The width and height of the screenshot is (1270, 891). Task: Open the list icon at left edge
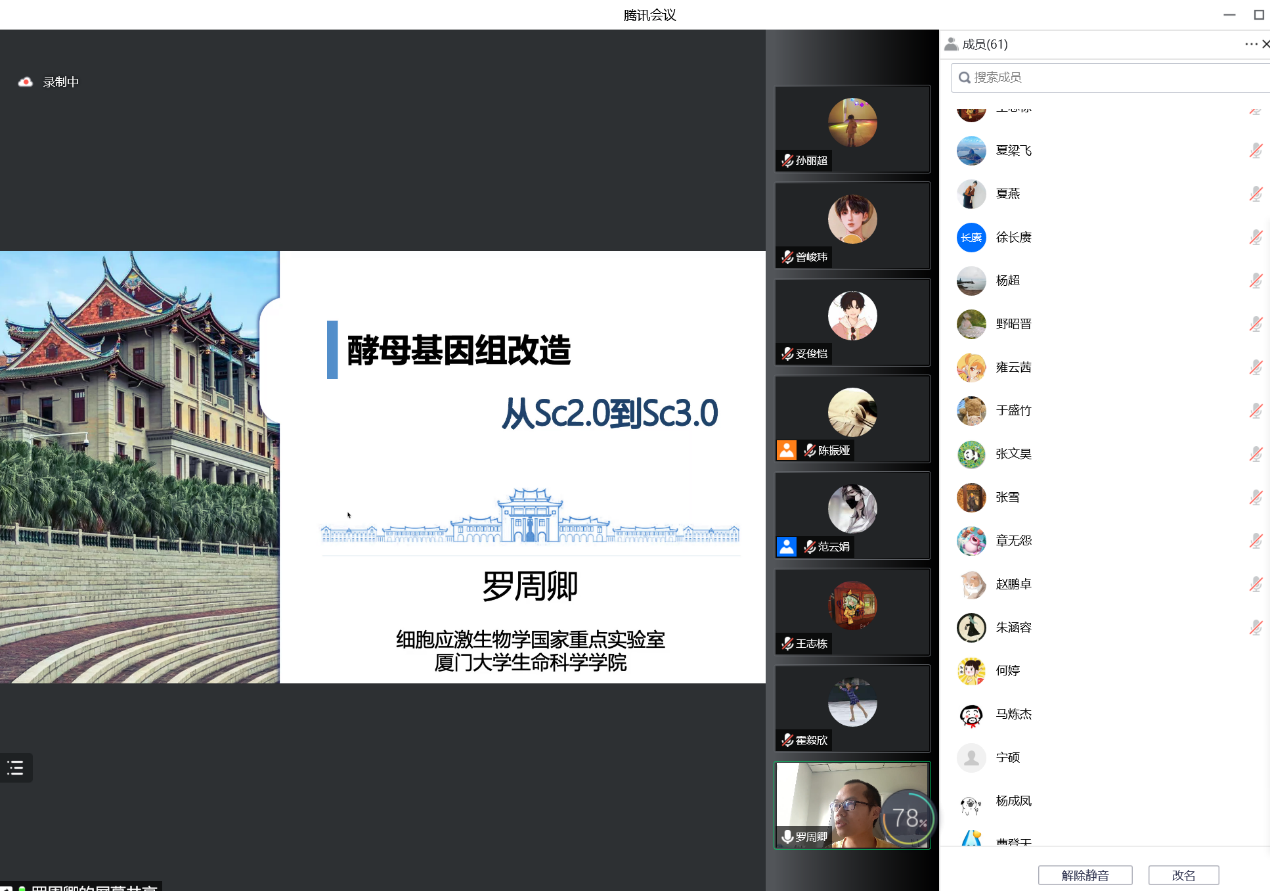tap(15, 768)
